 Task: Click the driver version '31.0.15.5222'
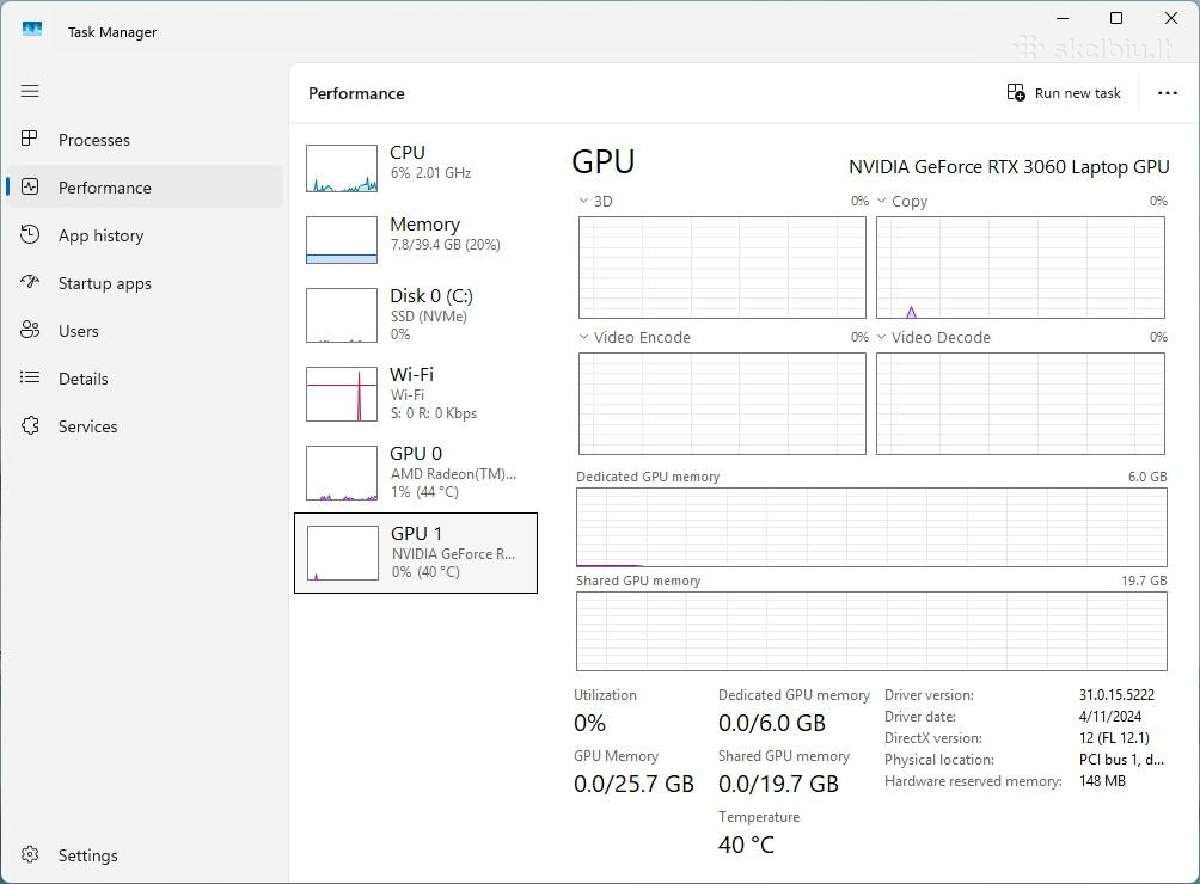(1117, 695)
